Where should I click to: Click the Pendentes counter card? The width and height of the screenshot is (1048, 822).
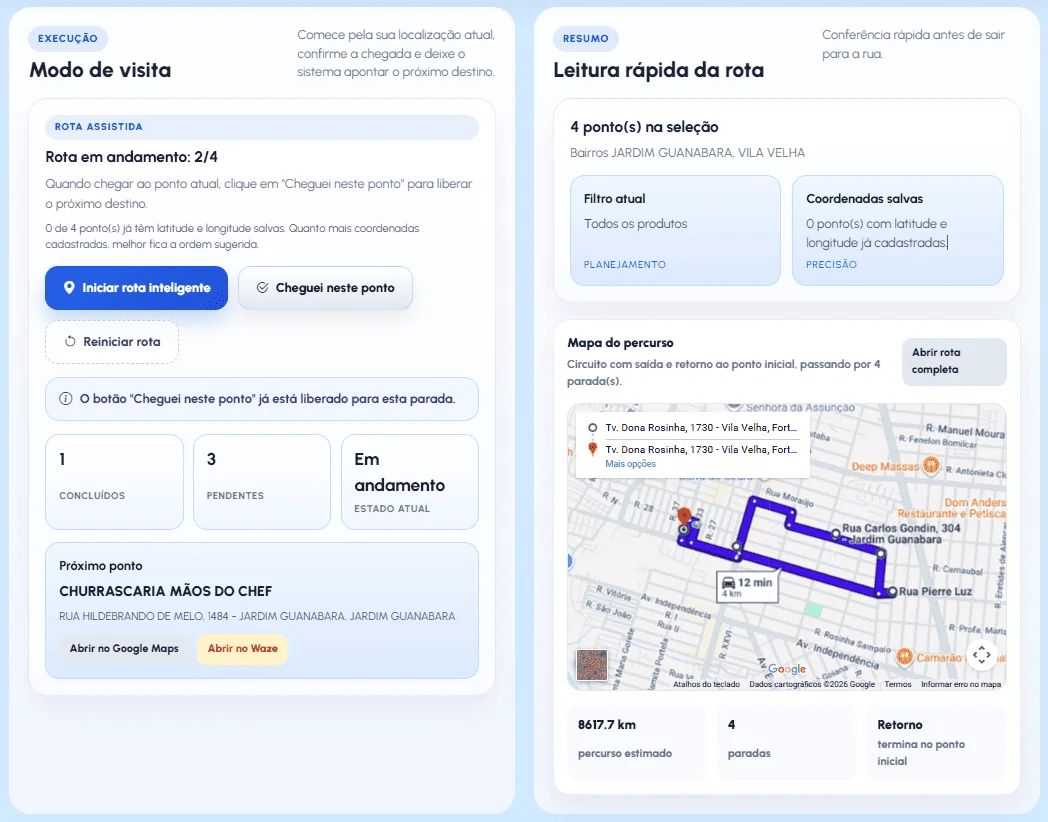[x=262, y=482]
